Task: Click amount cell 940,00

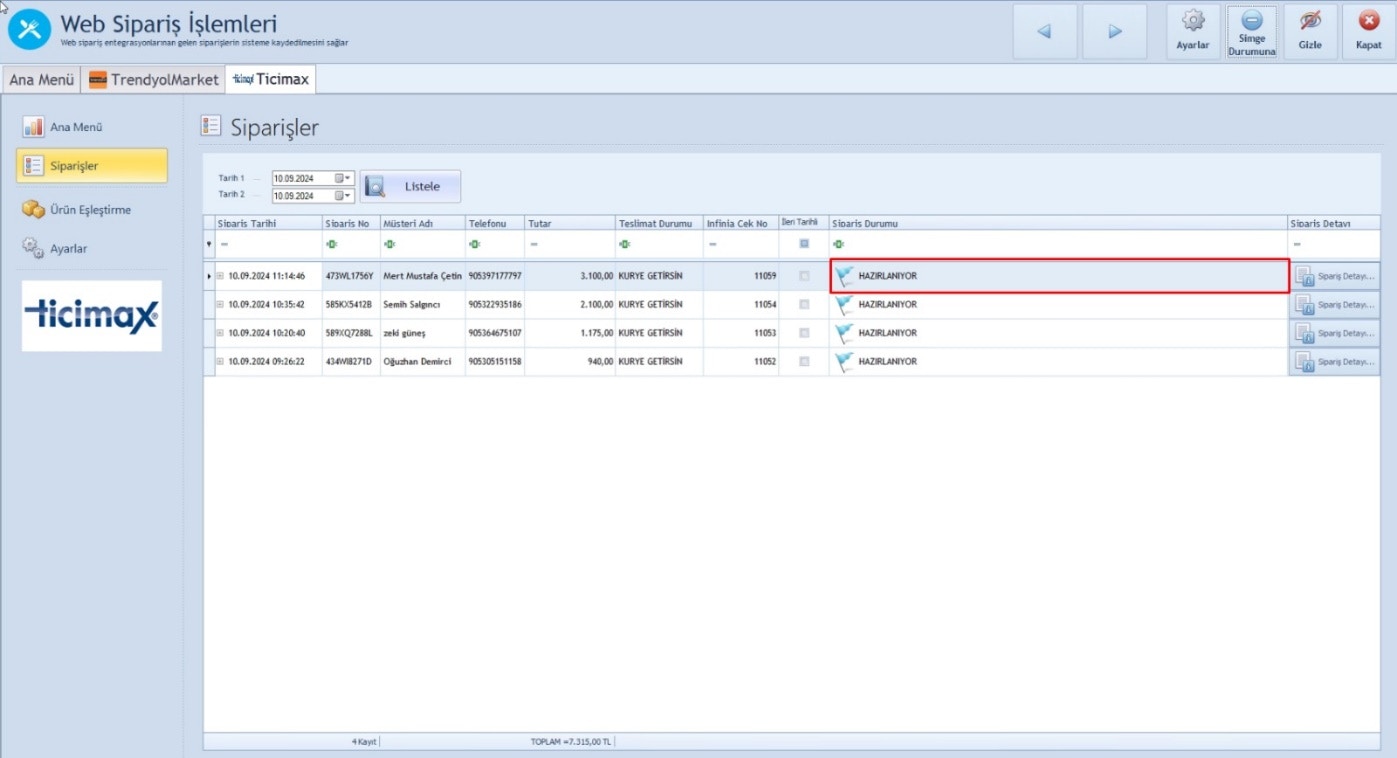Action: 570,361
